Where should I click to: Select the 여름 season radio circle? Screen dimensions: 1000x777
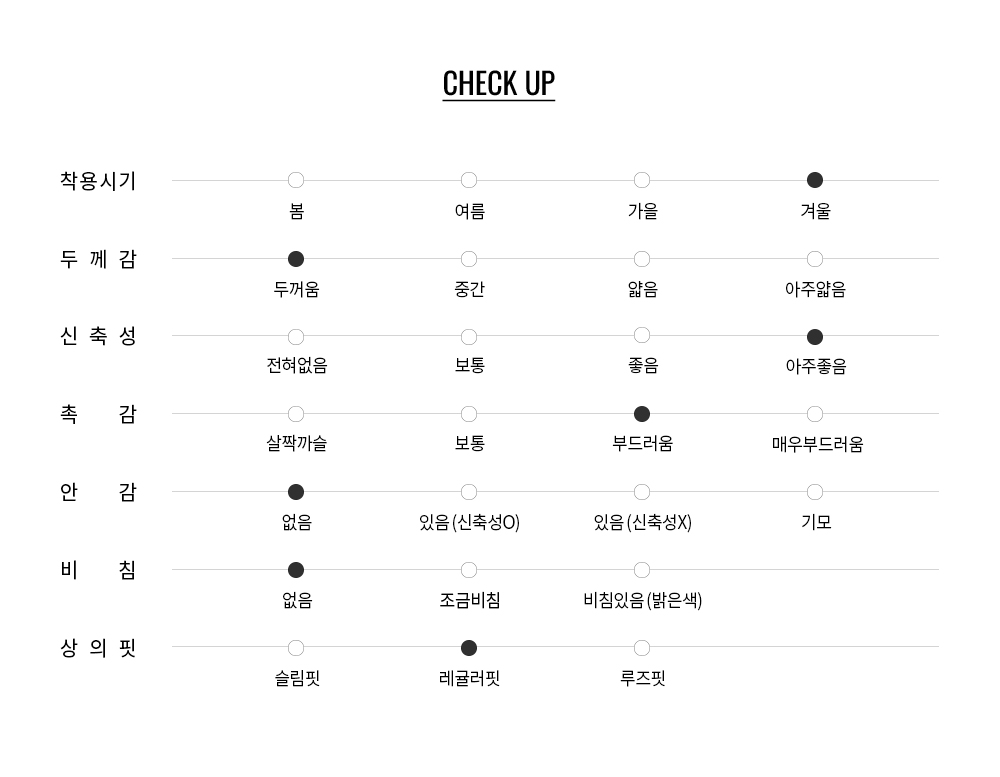tap(469, 181)
